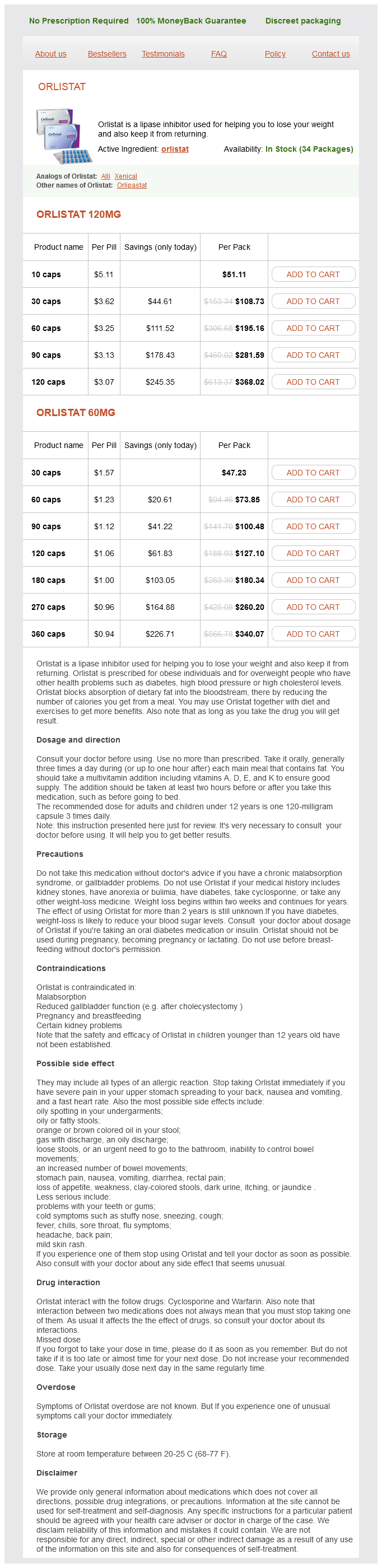Viewport: 382px width, 1568px height.
Task: Add 270 caps 60mg for $260.20 to cart
Action: click(x=313, y=607)
